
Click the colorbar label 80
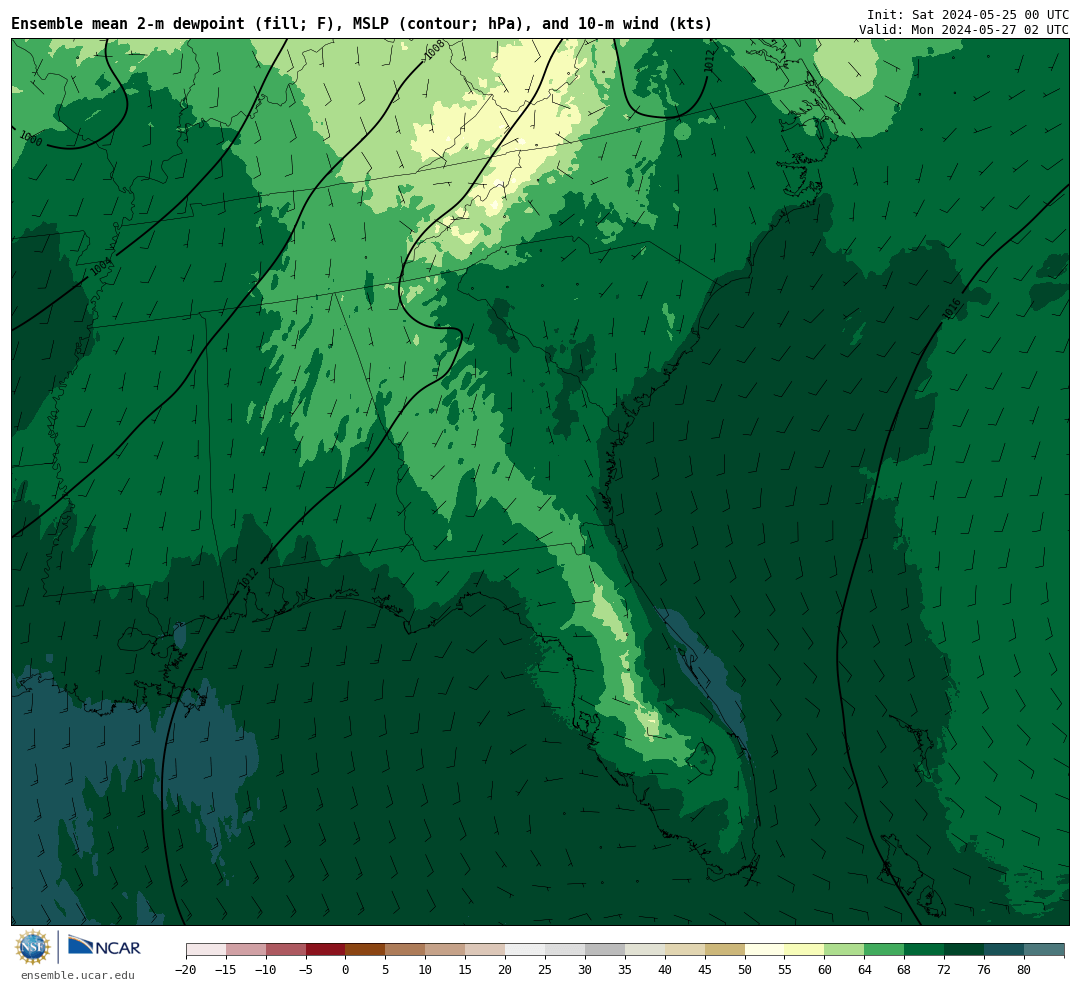point(1024,970)
